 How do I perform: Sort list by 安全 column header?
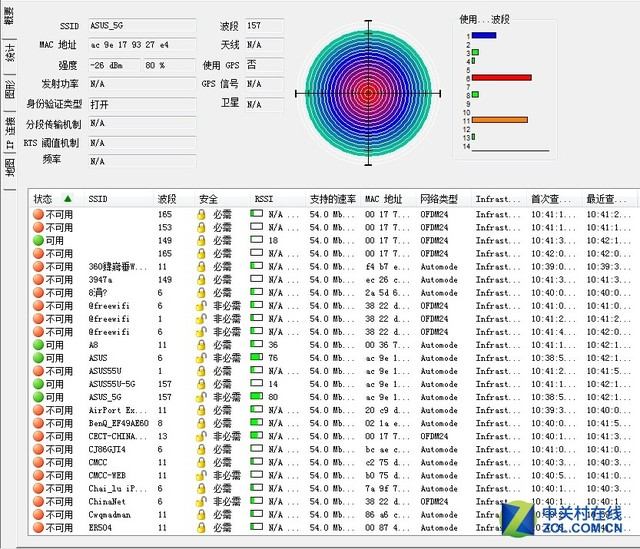[222, 199]
